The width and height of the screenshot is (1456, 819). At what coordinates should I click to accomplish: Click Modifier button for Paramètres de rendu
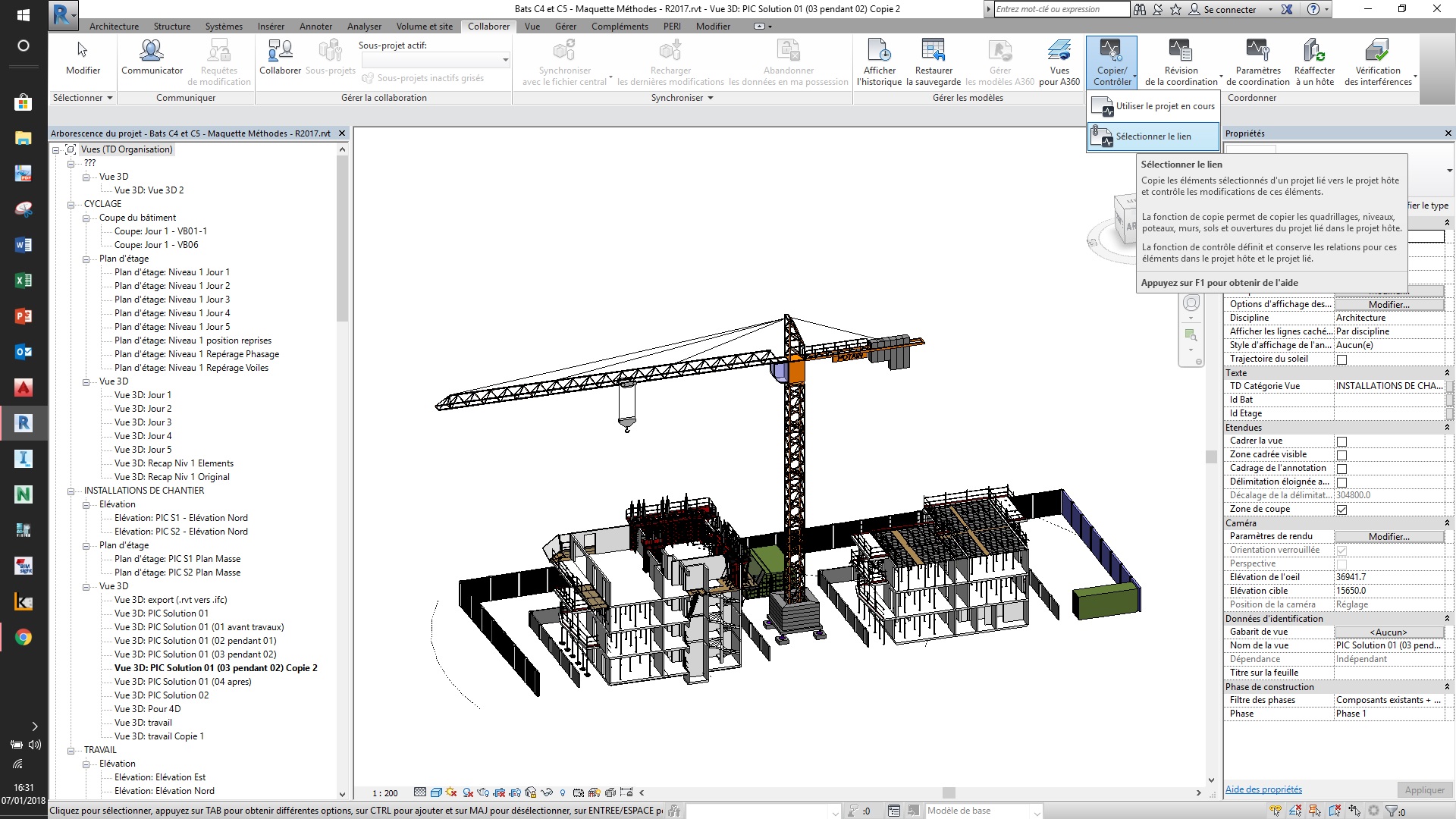click(x=1389, y=537)
